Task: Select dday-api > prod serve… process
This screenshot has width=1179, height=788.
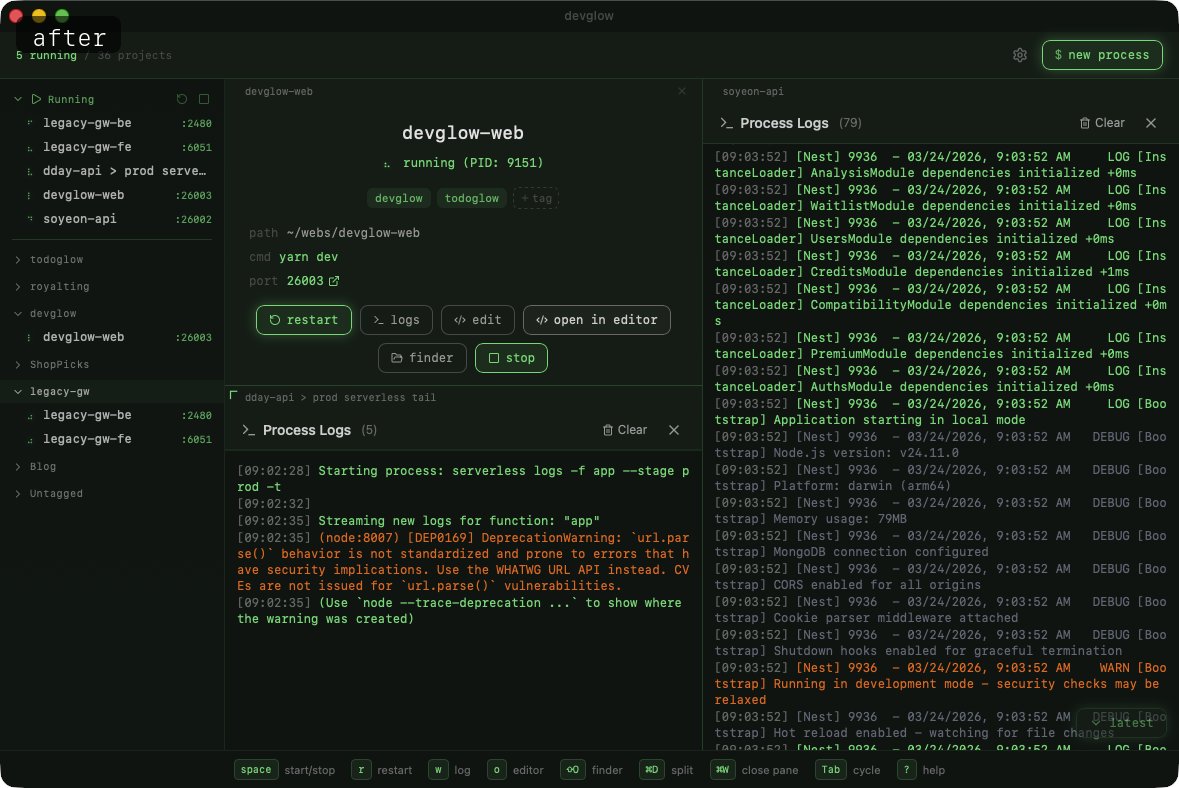Action: 119,171
